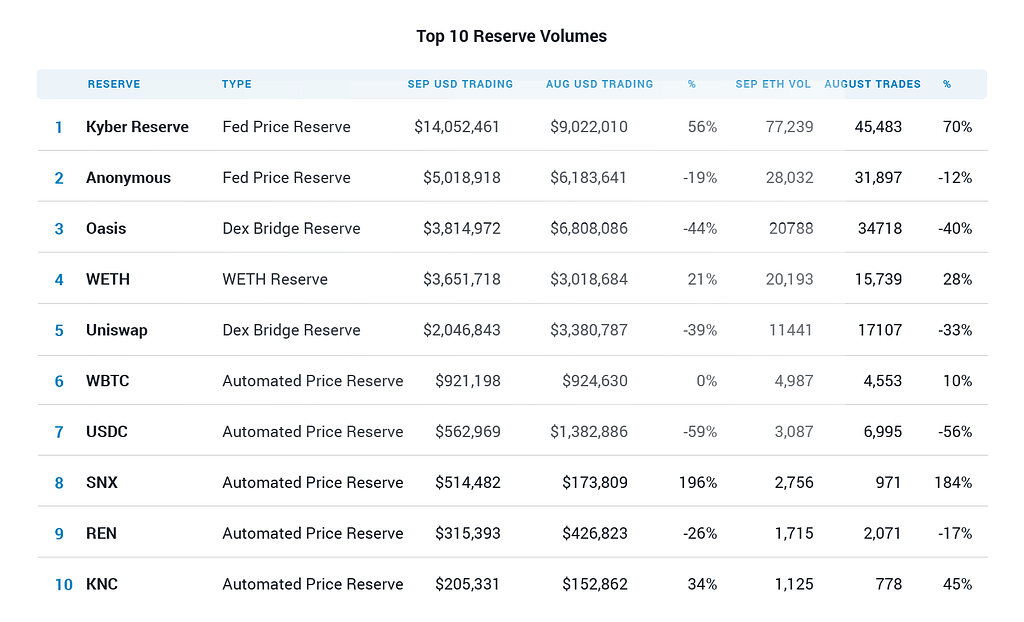The height and width of the screenshot is (622, 1024).
Task: Select the Uniswap reserve name
Action: pos(117,330)
